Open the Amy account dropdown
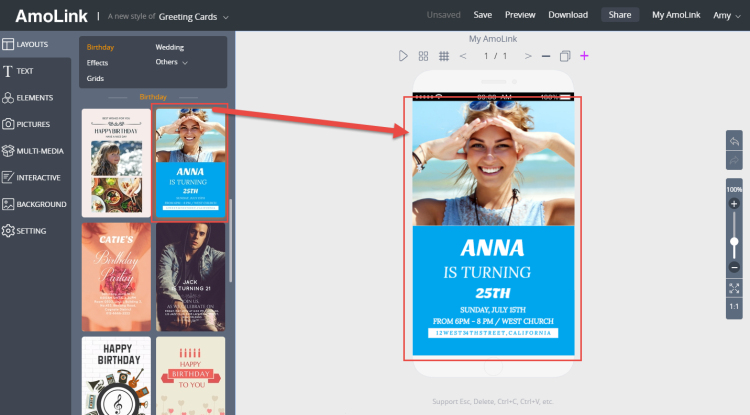Viewport: 750px width, 415px height. [x=727, y=15]
